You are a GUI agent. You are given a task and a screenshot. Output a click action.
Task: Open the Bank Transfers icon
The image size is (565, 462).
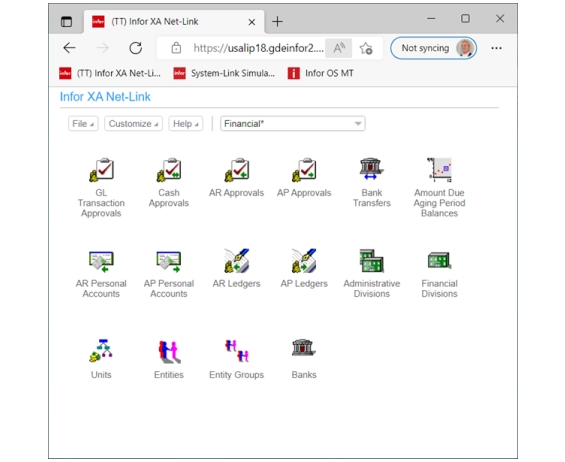coord(372,169)
